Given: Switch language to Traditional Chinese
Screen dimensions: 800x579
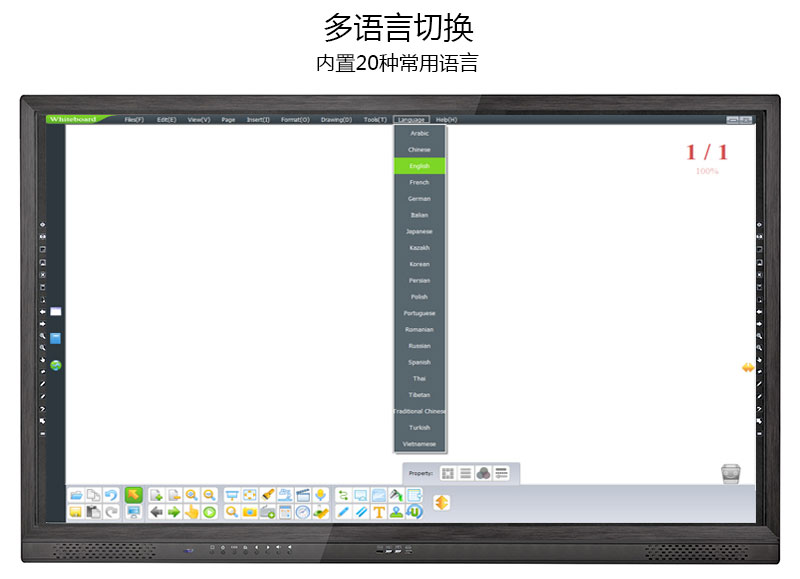Looking at the screenshot, I should pos(419,411).
